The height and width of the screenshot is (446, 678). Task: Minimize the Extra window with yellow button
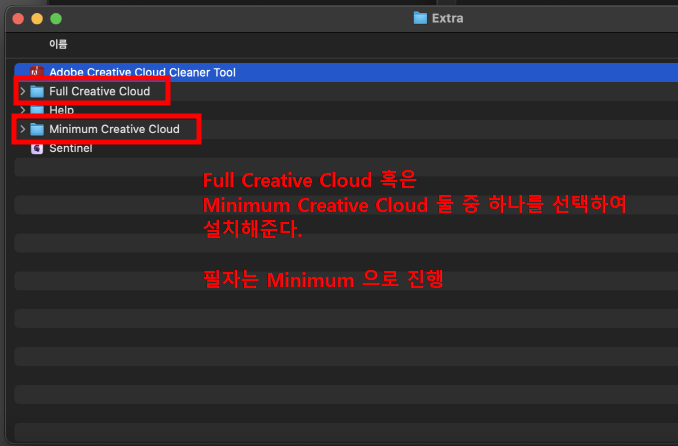(x=37, y=19)
